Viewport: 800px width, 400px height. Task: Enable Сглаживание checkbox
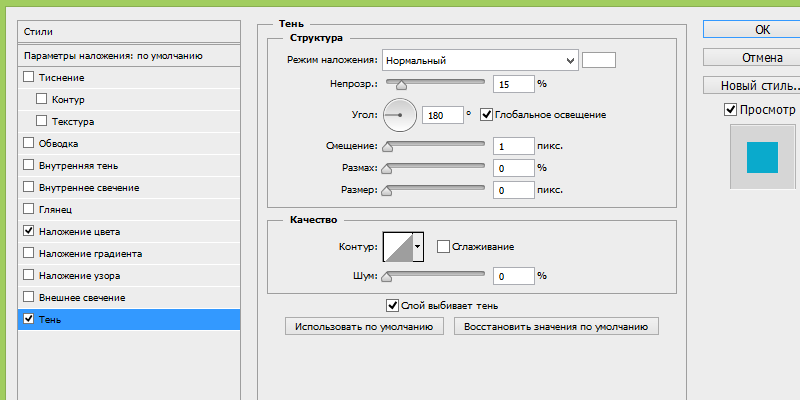[x=443, y=246]
